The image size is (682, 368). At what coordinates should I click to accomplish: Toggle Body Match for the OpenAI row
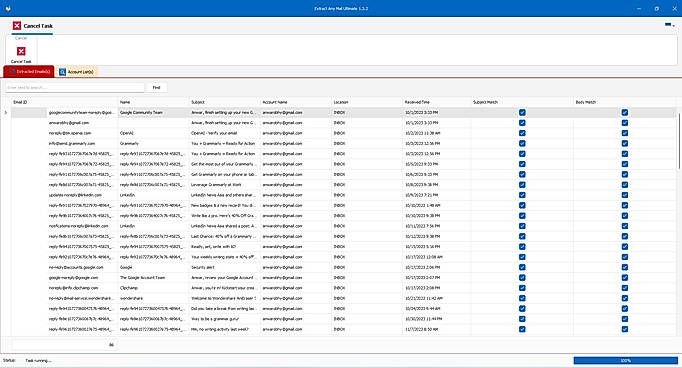pyautogui.click(x=625, y=133)
